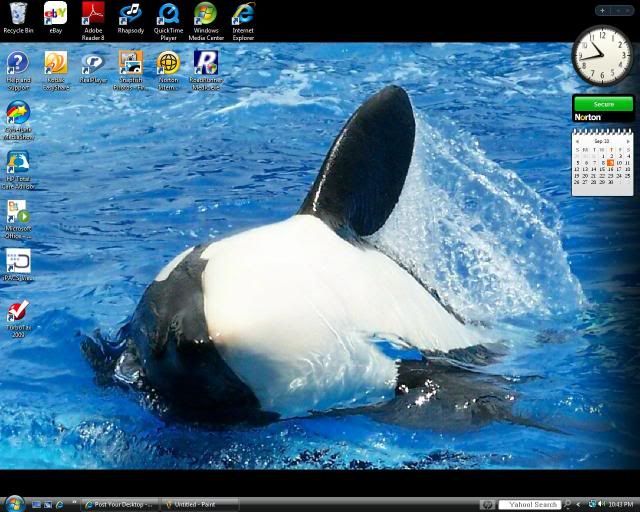Click the volume speaker tray icon
The width and height of the screenshot is (640, 512).
click(x=602, y=505)
